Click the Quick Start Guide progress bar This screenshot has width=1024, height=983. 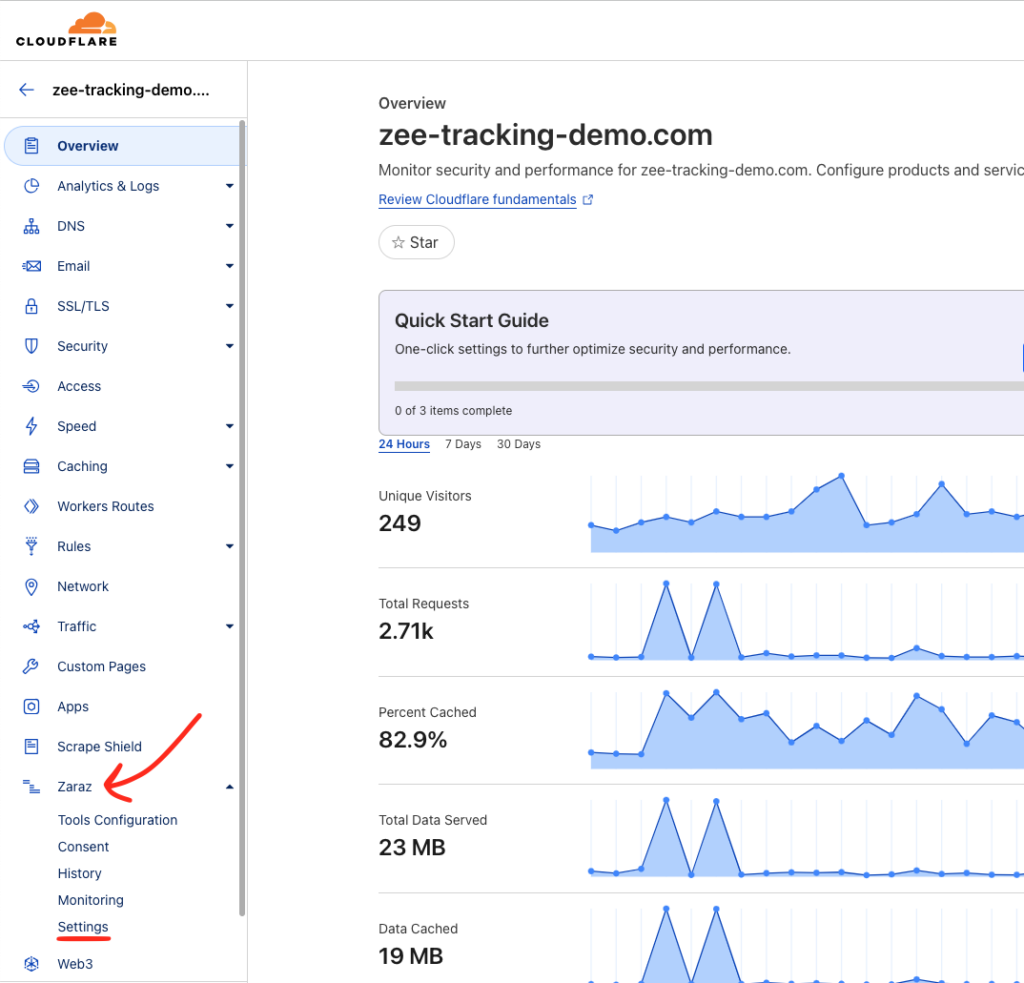tap(709, 386)
